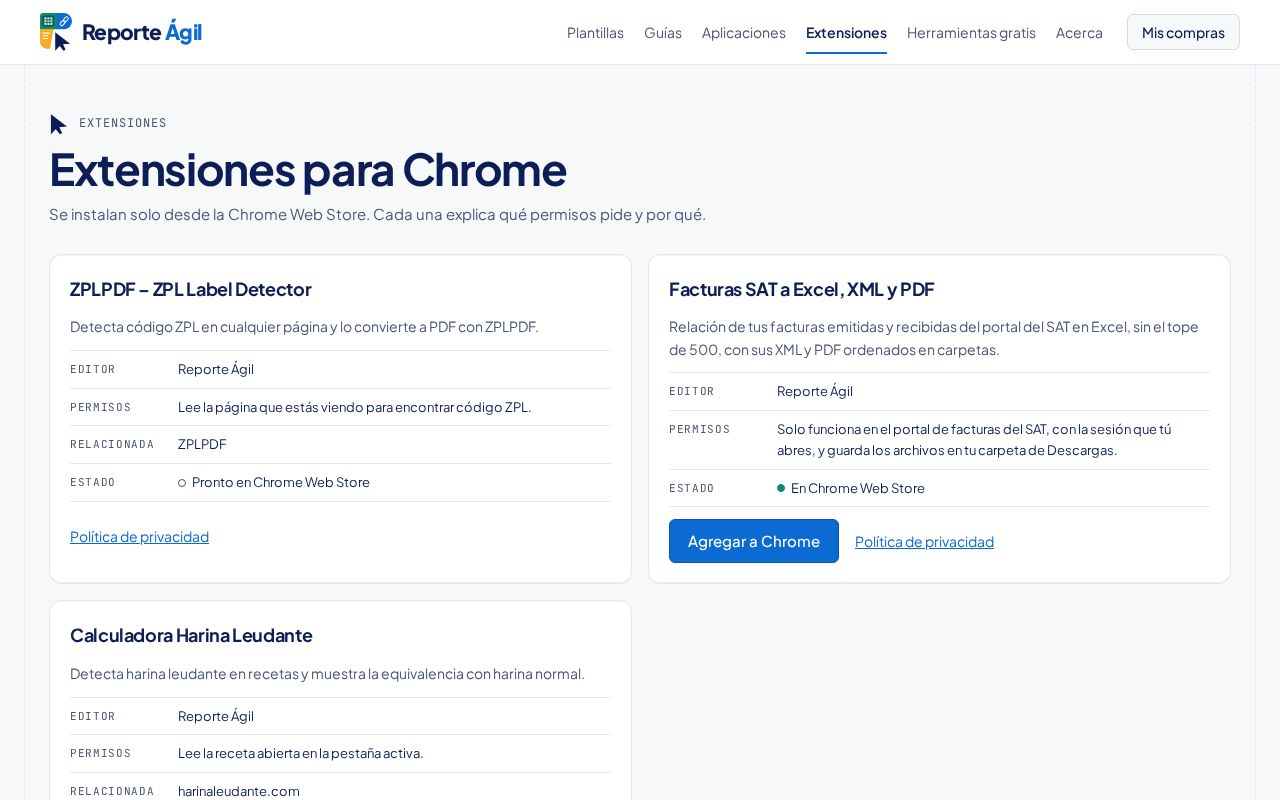1280x800 pixels.
Task: Click 'Detecta harina leudante en recetas' description
Action: point(327,673)
